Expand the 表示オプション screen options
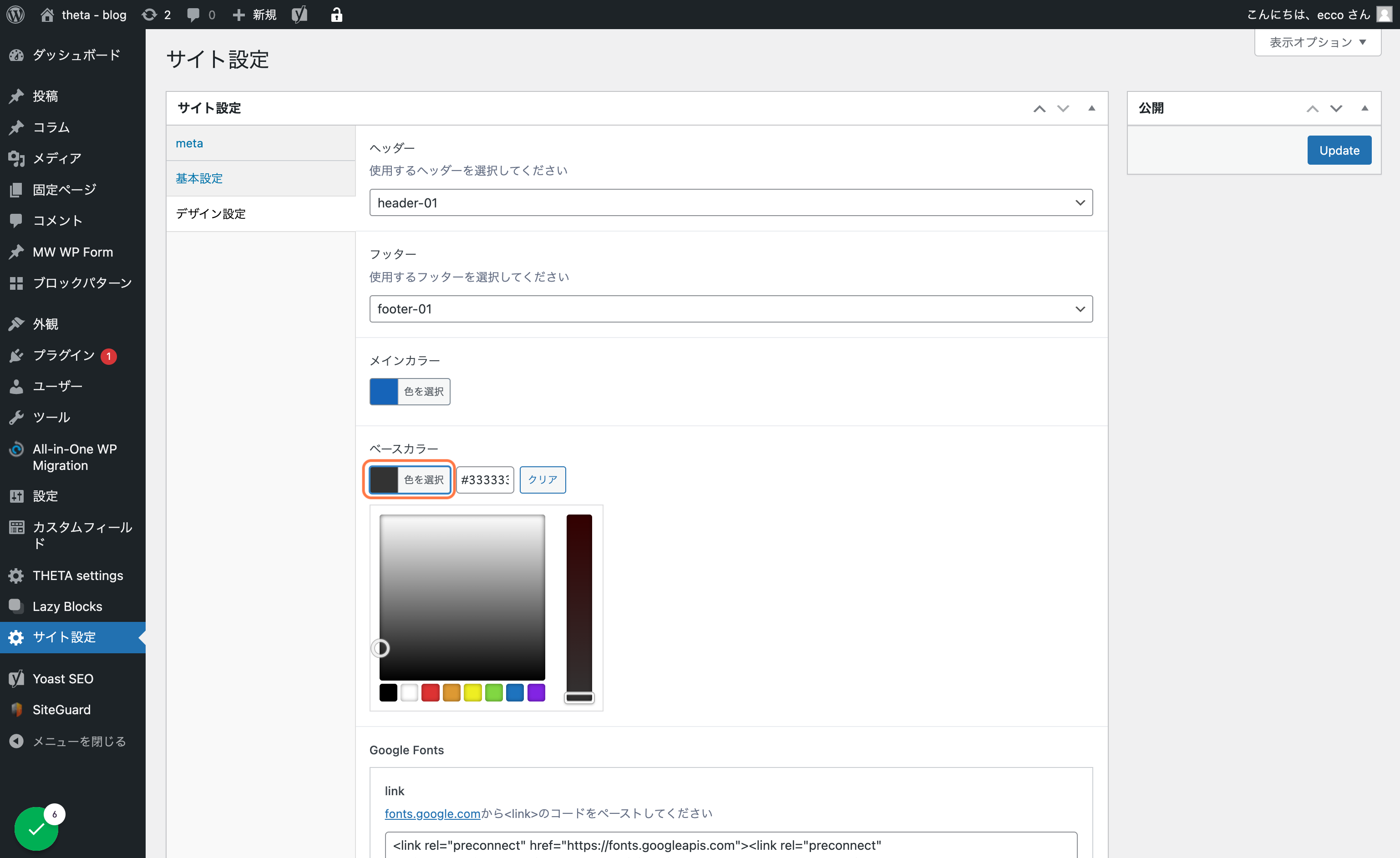 coord(1317,42)
